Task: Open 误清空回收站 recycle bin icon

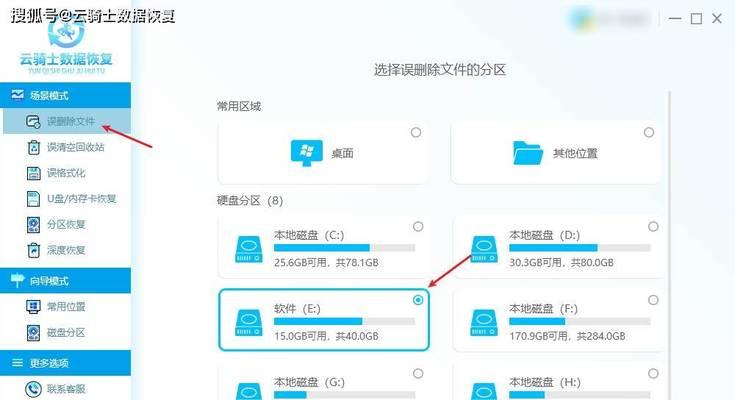Action: [33, 147]
